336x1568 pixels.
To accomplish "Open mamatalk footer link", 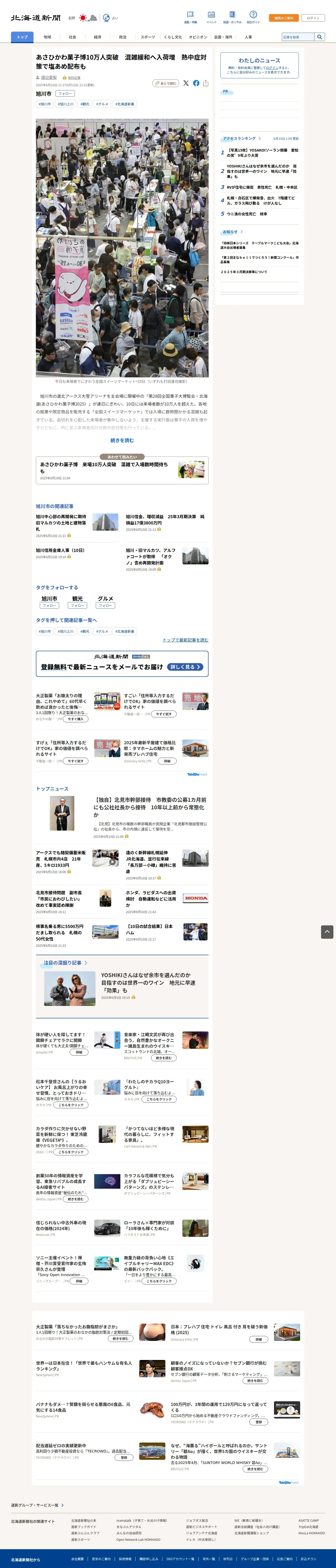I will click(142, 1520).
